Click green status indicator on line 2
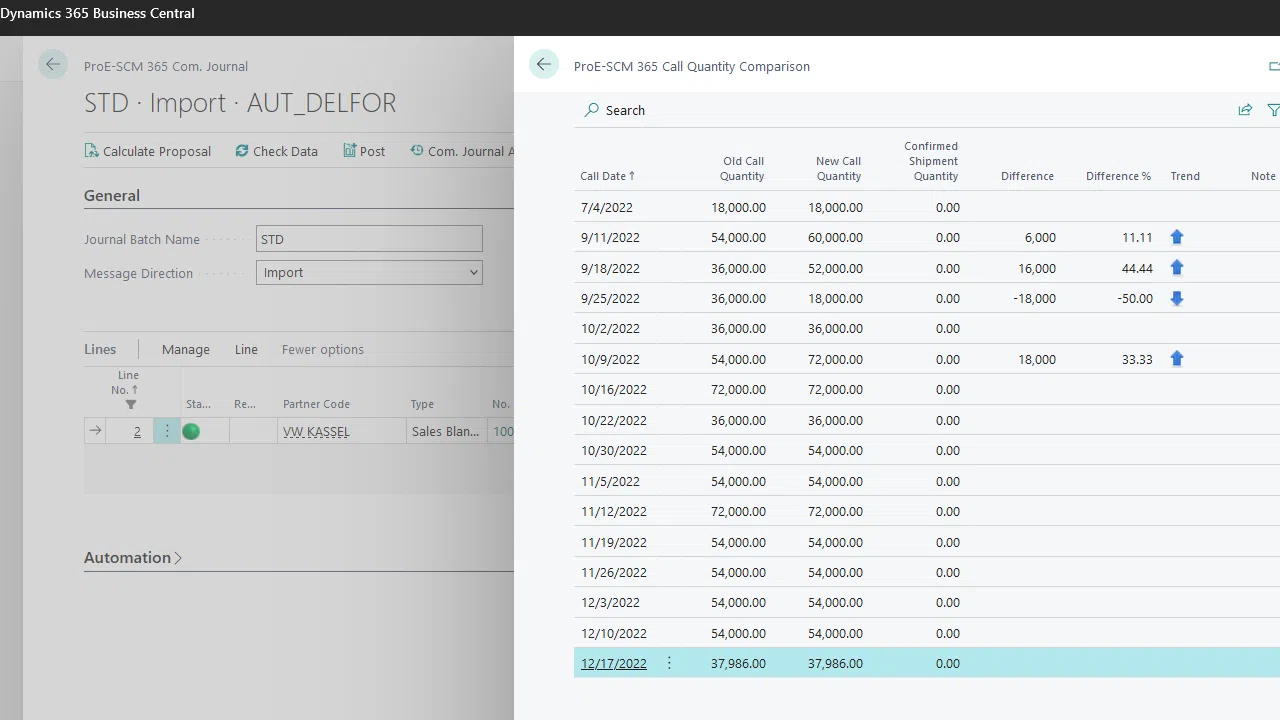This screenshot has width=1280, height=720. coord(191,431)
